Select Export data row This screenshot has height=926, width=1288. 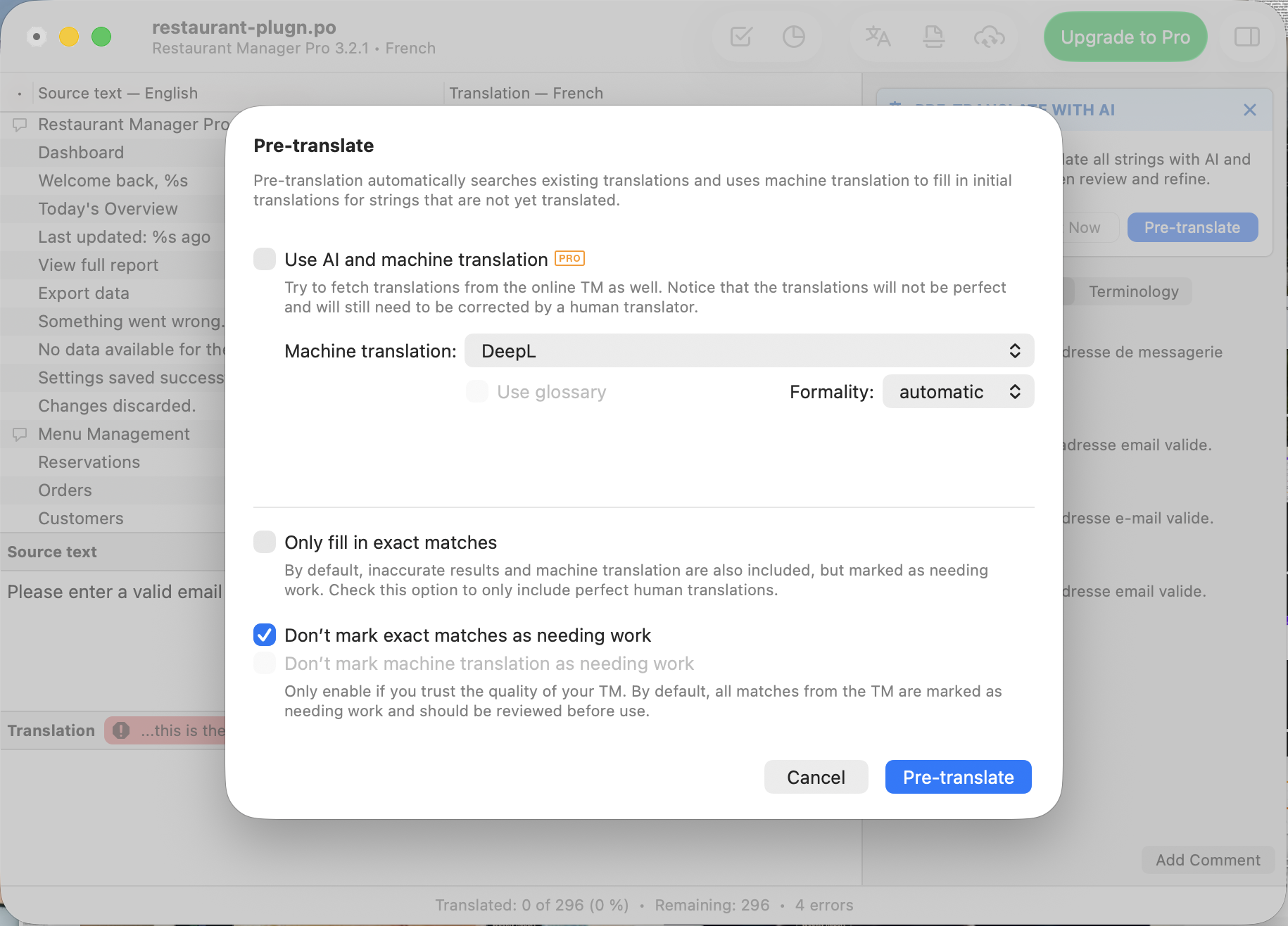[x=113, y=293]
